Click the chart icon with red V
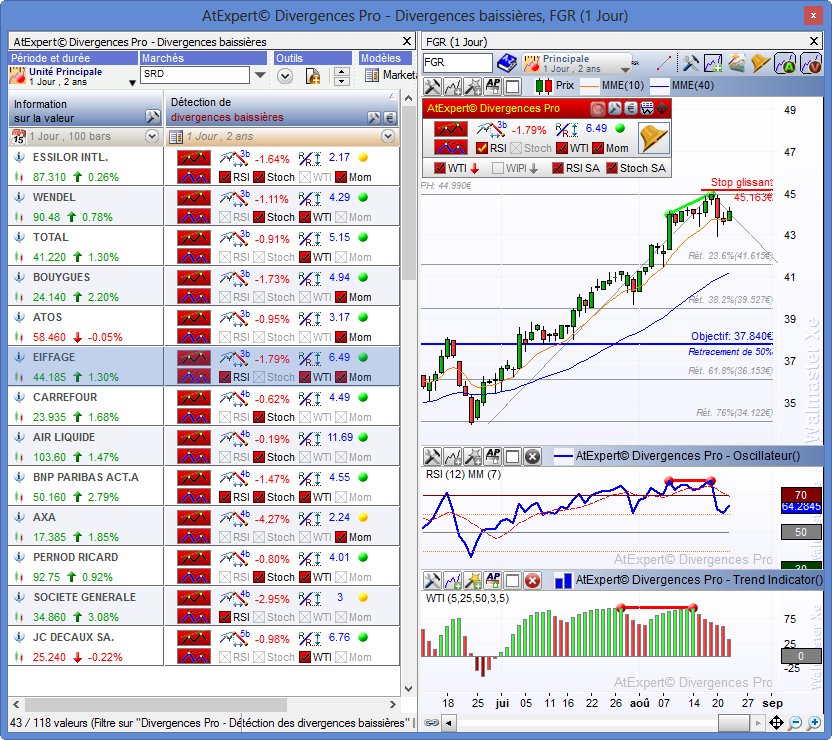 [810, 63]
